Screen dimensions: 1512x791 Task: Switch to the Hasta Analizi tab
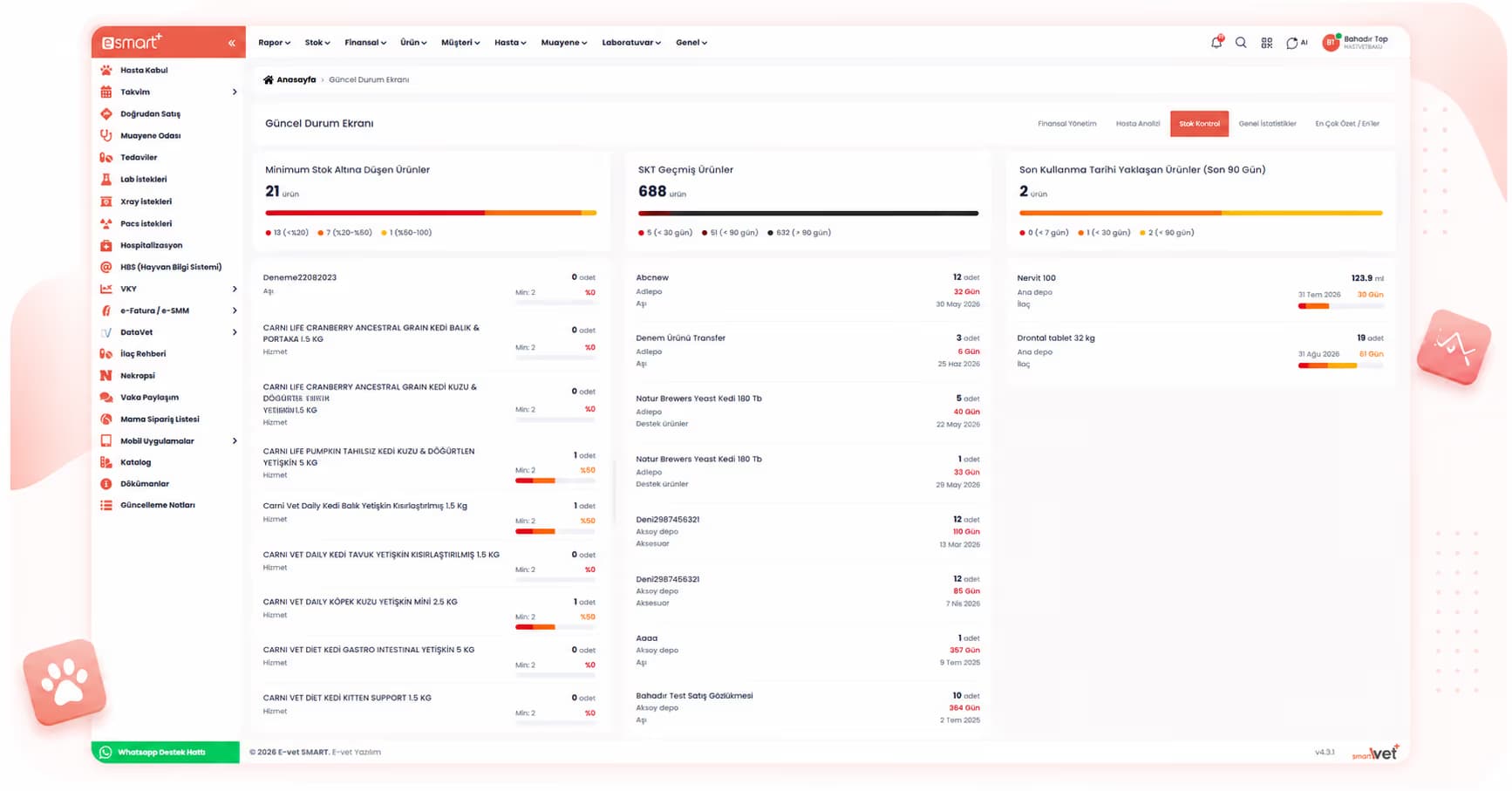[1138, 124]
